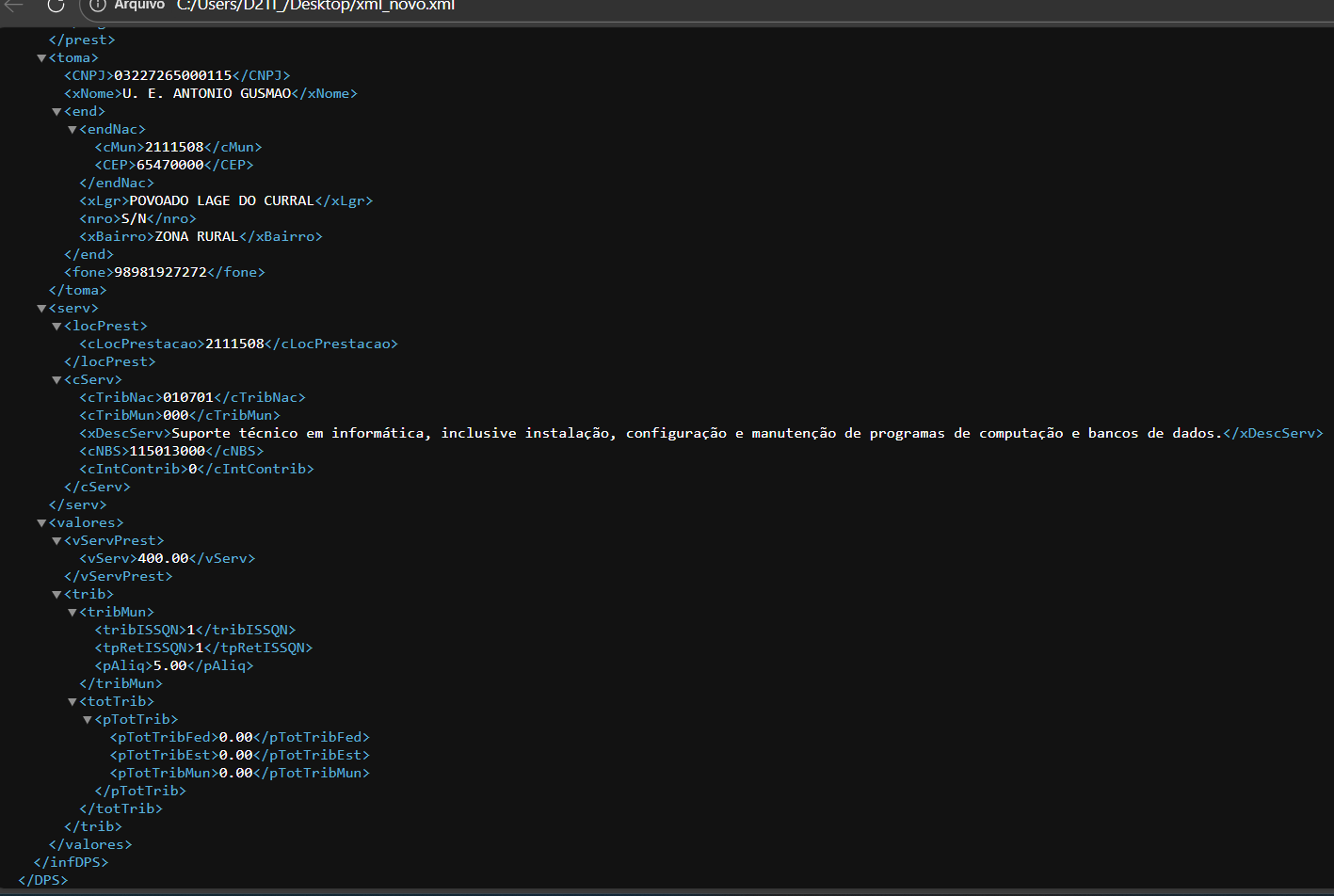Click the fone value 98981927272

coord(160,272)
